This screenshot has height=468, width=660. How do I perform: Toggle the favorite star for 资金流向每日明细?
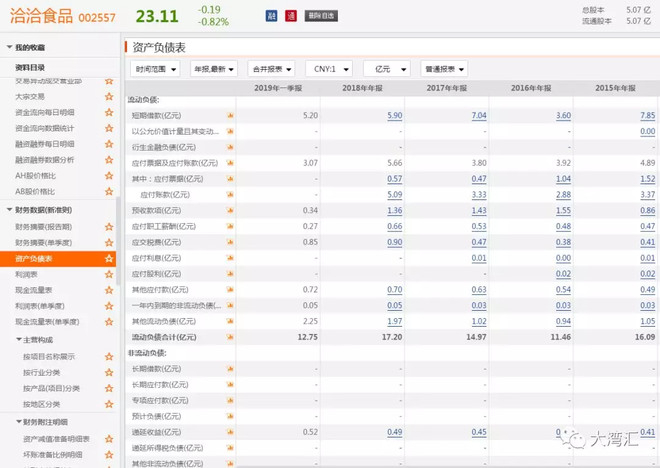point(109,112)
